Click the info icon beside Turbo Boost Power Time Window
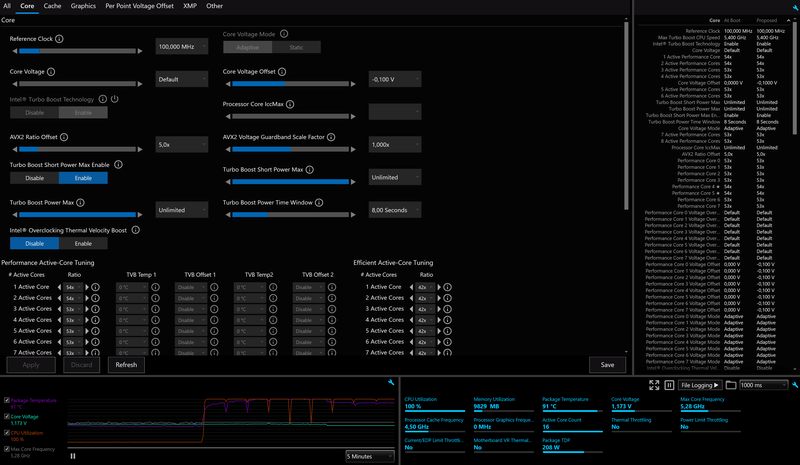Screen dimensions: 800x465 click(320, 202)
